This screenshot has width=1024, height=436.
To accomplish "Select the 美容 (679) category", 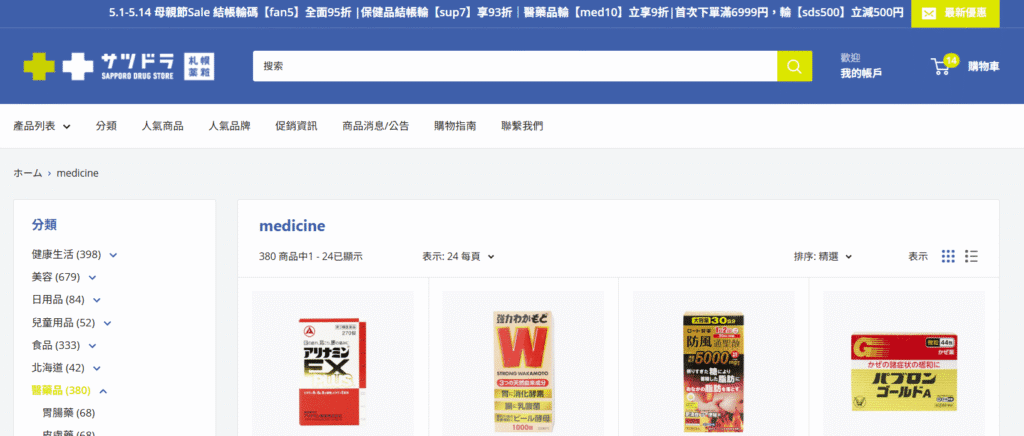I will tap(56, 277).
